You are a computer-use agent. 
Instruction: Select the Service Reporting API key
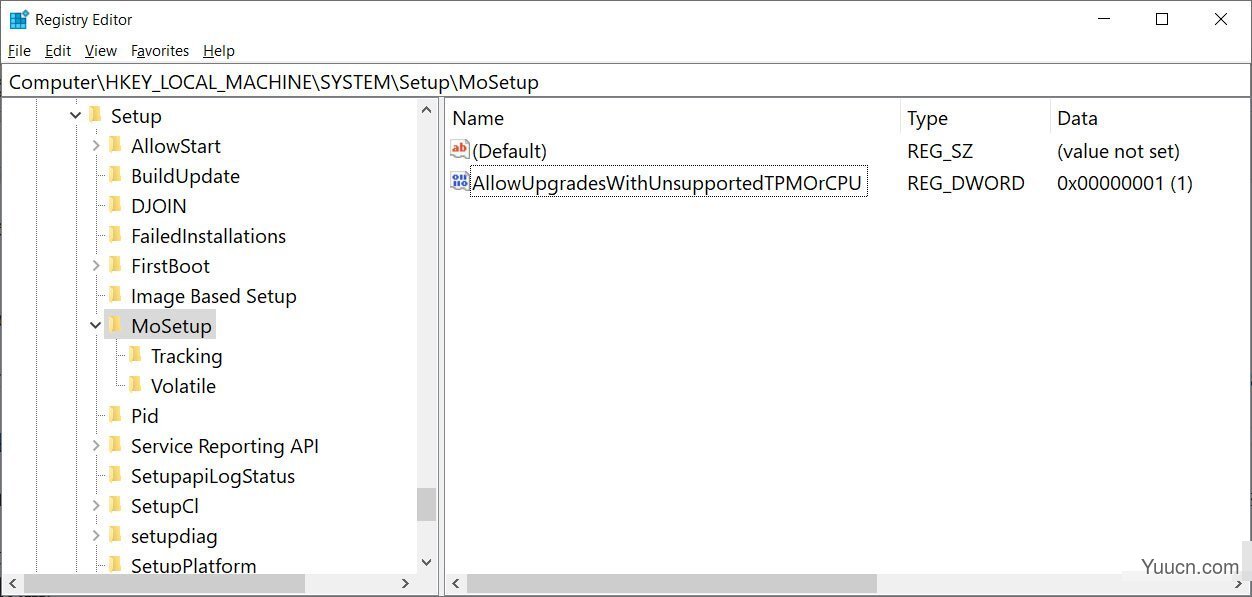[225, 446]
